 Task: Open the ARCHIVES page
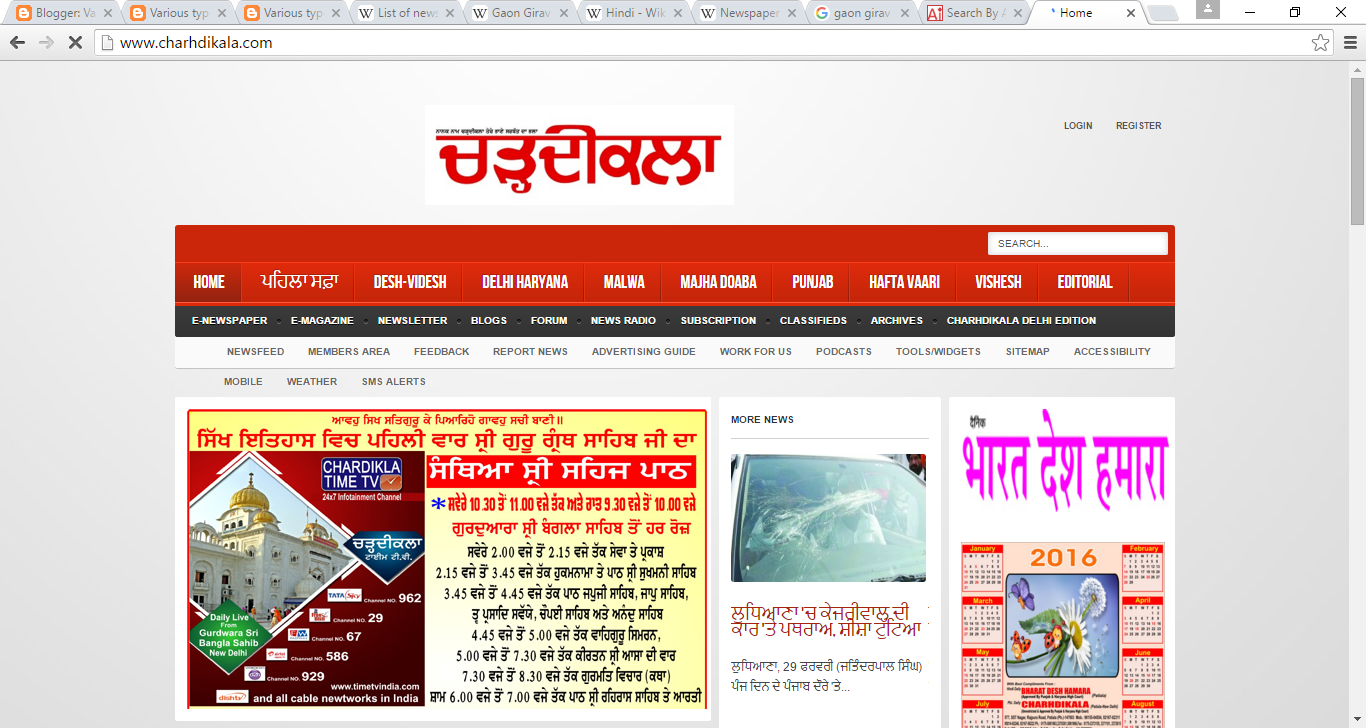point(897,321)
